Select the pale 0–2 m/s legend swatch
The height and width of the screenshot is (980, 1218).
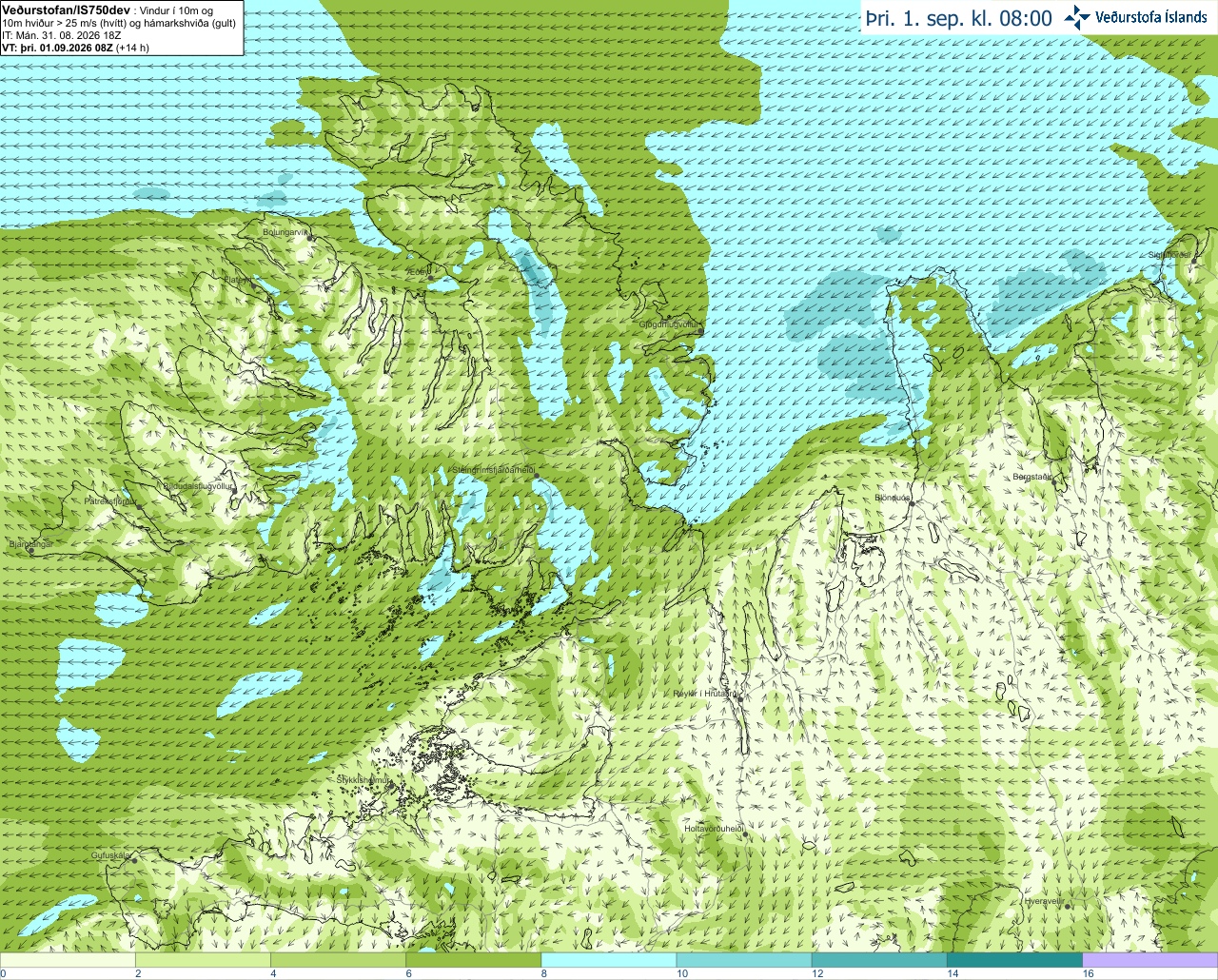click(x=68, y=960)
